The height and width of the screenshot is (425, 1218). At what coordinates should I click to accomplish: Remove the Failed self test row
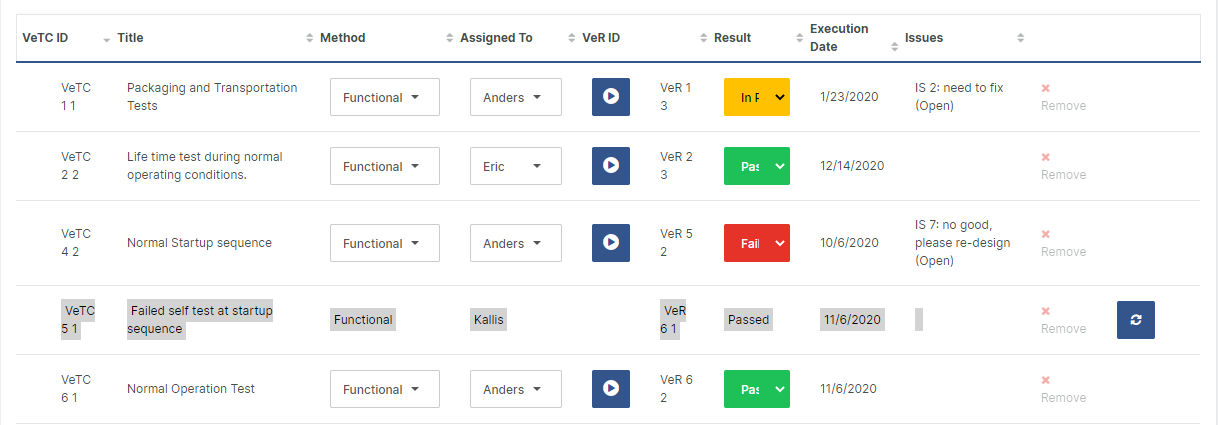(x=1062, y=320)
